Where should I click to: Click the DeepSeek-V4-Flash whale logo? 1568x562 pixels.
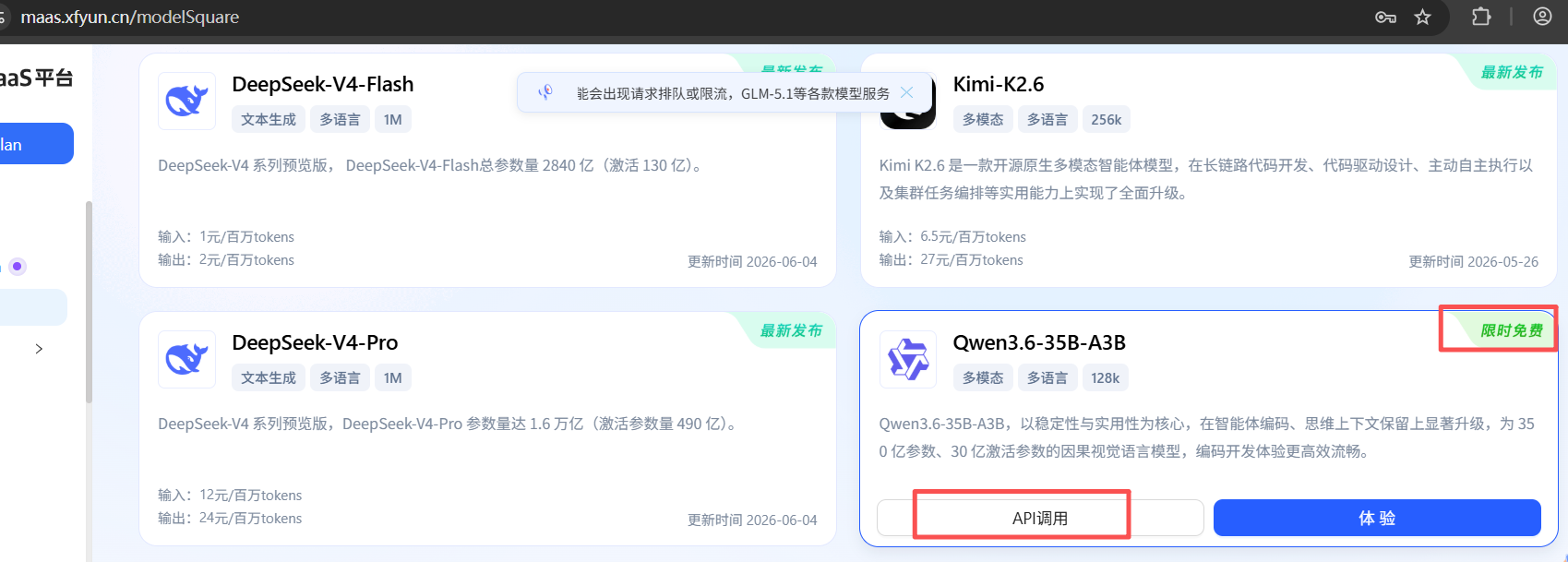point(186,101)
